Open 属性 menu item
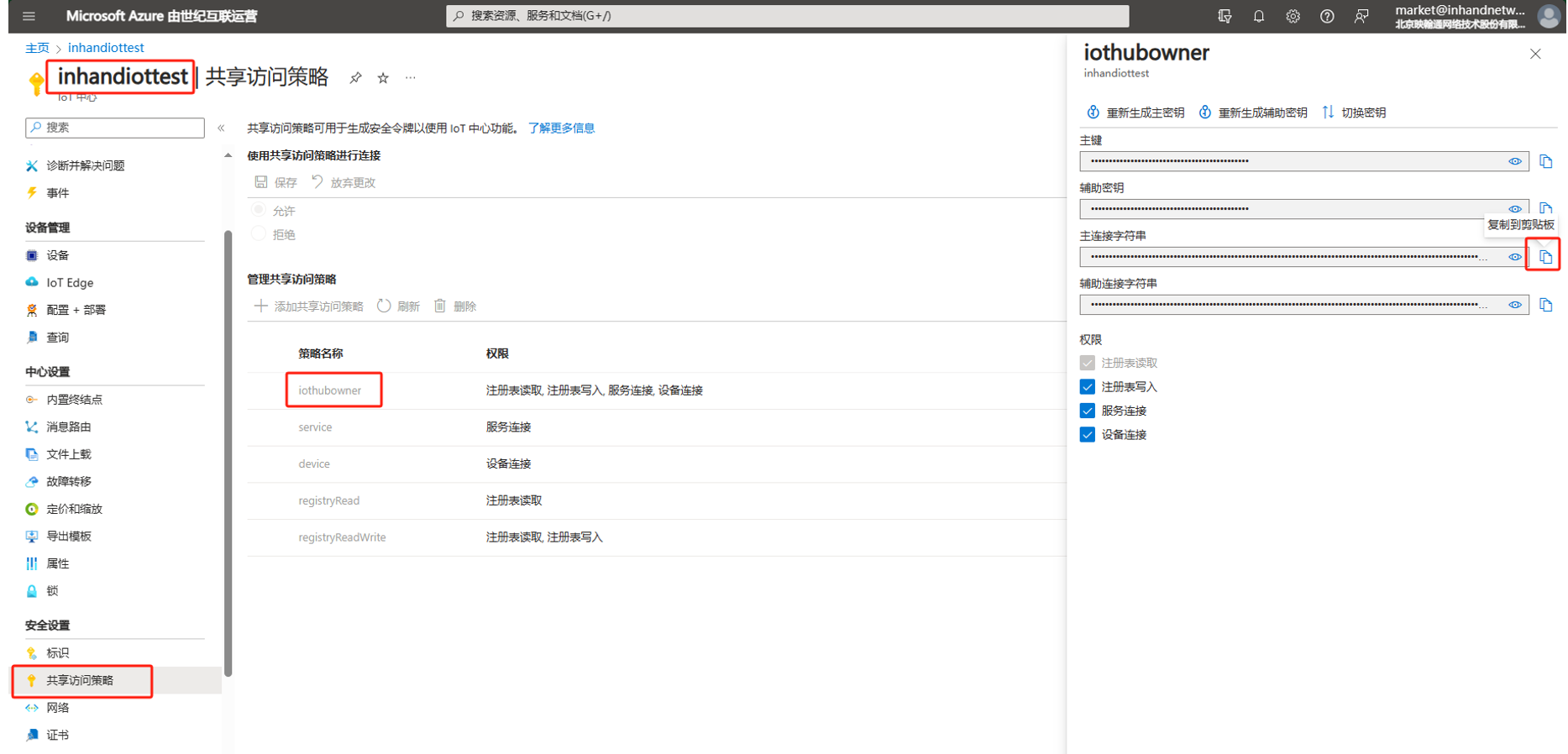1568x754 pixels. point(48,563)
